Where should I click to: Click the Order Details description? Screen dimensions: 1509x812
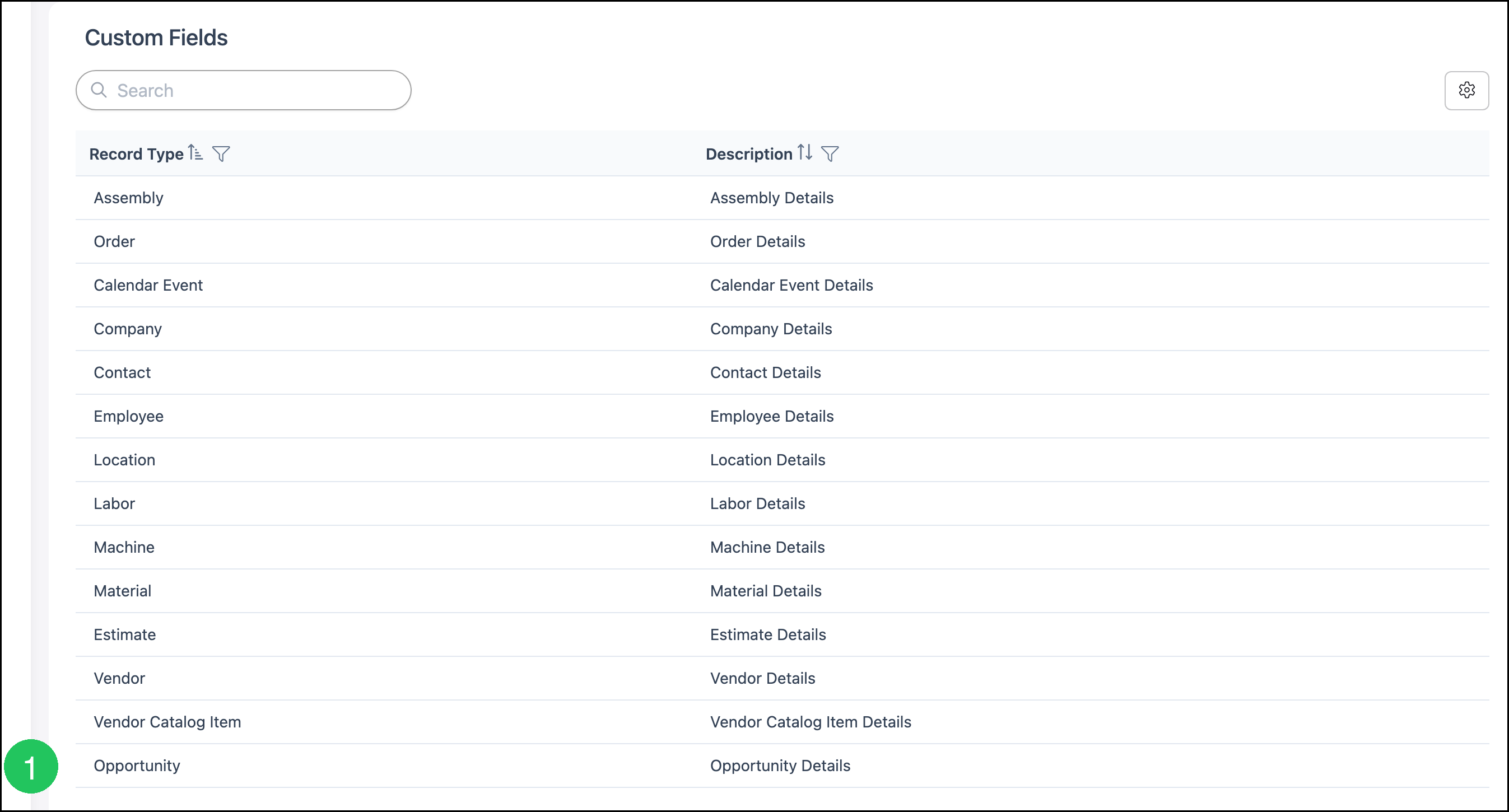click(757, 241)
